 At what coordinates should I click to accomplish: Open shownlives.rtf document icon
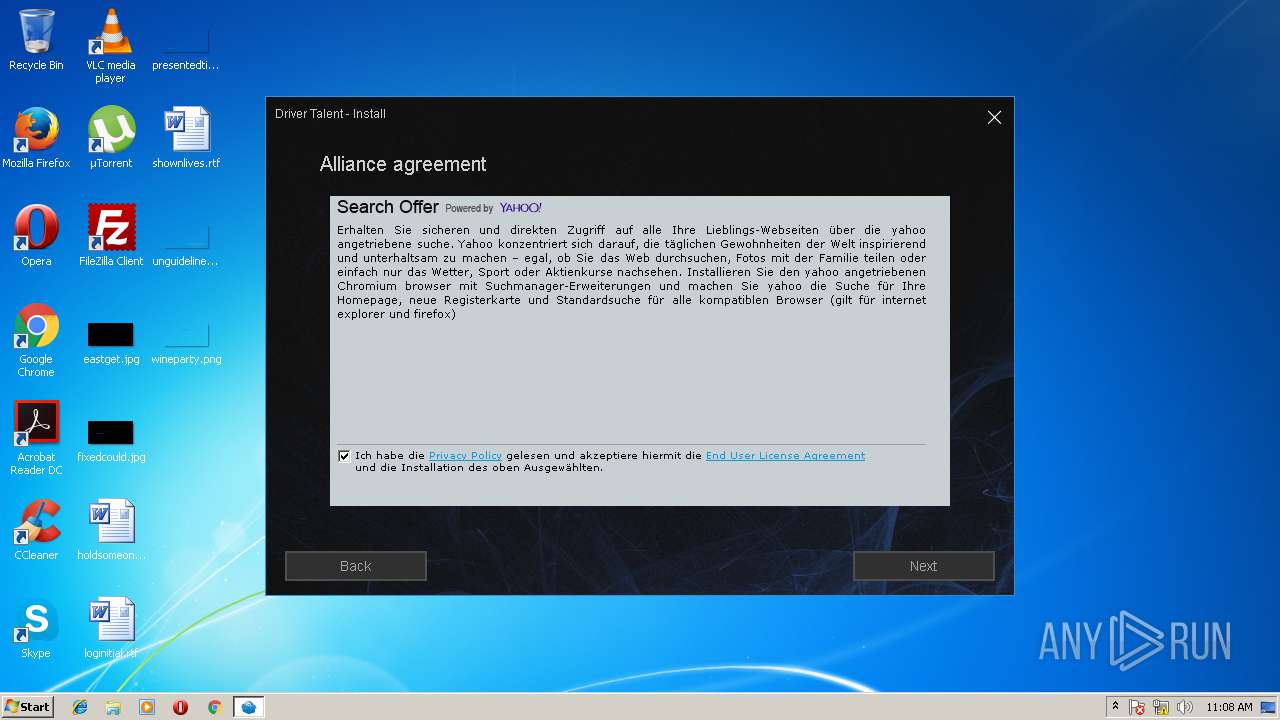(x=186, y=138)
